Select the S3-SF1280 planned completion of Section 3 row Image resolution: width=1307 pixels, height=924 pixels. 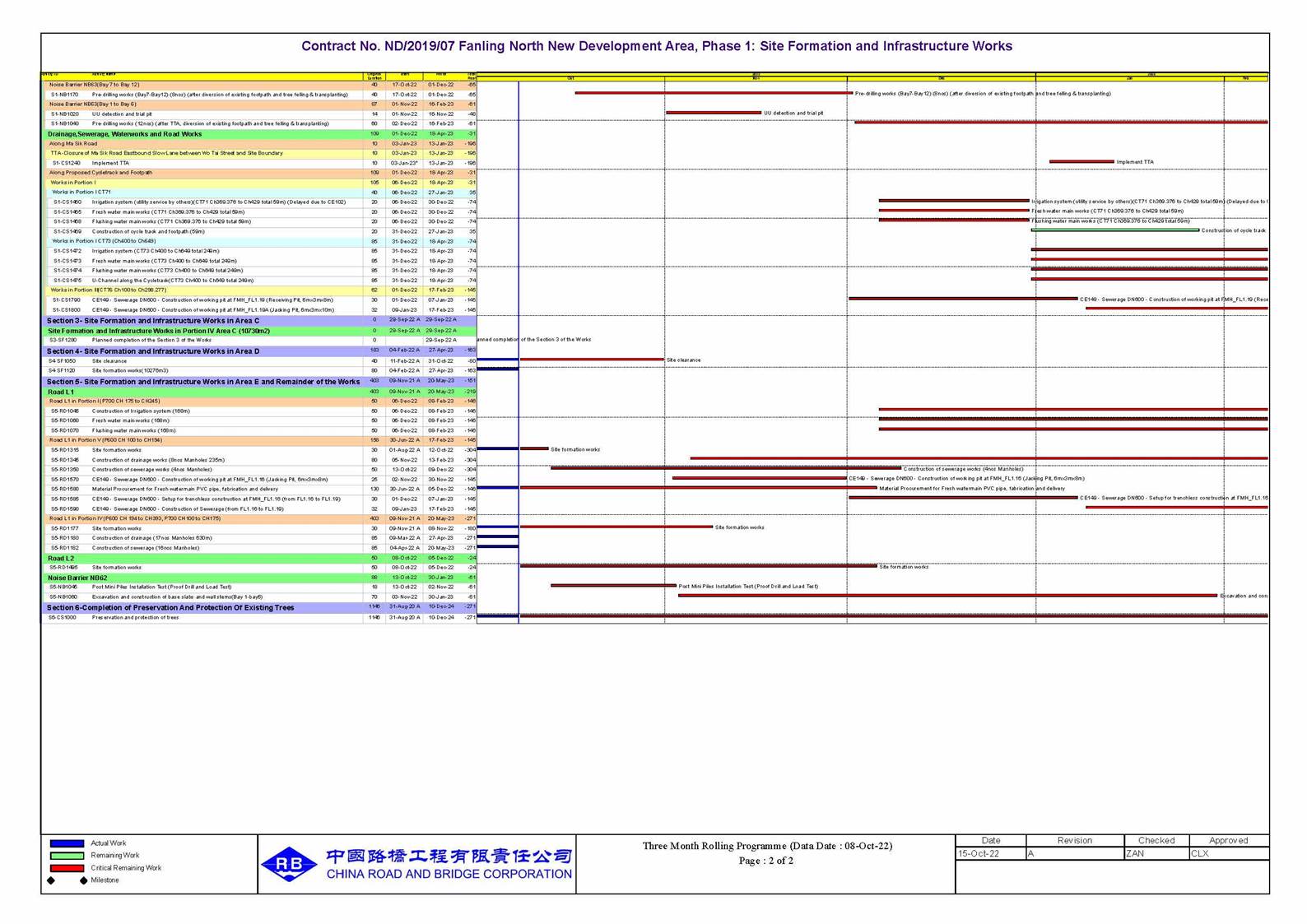pyautogui.click(x=258, y=340)
